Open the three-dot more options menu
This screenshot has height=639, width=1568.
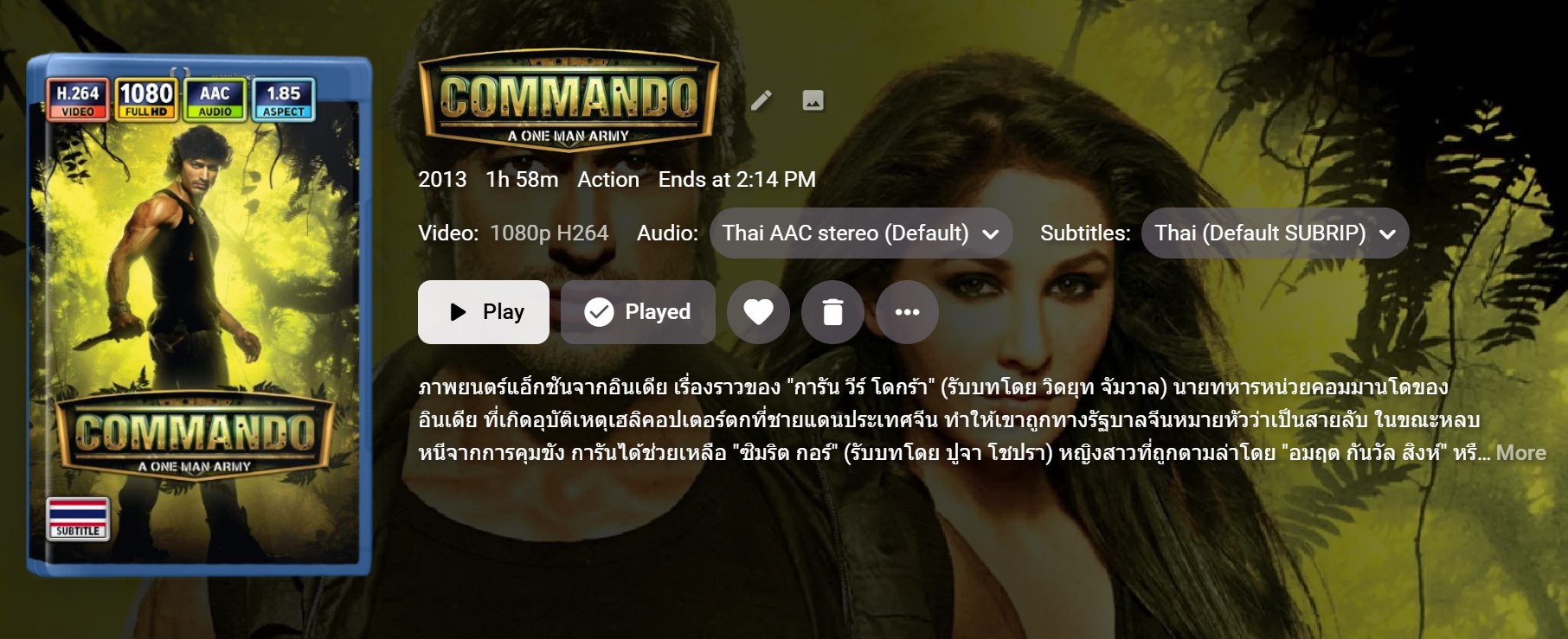(x=907, y=312)
